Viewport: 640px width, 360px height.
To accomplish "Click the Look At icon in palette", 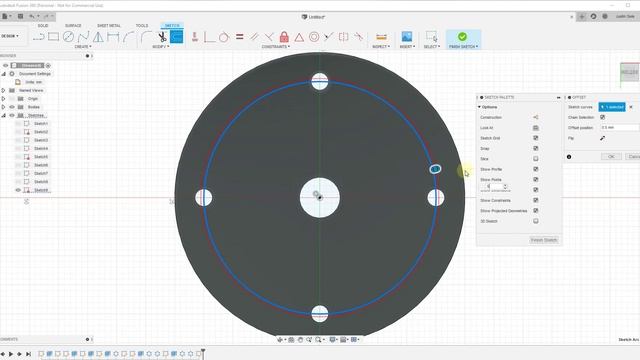I will [x=536, y=128].
